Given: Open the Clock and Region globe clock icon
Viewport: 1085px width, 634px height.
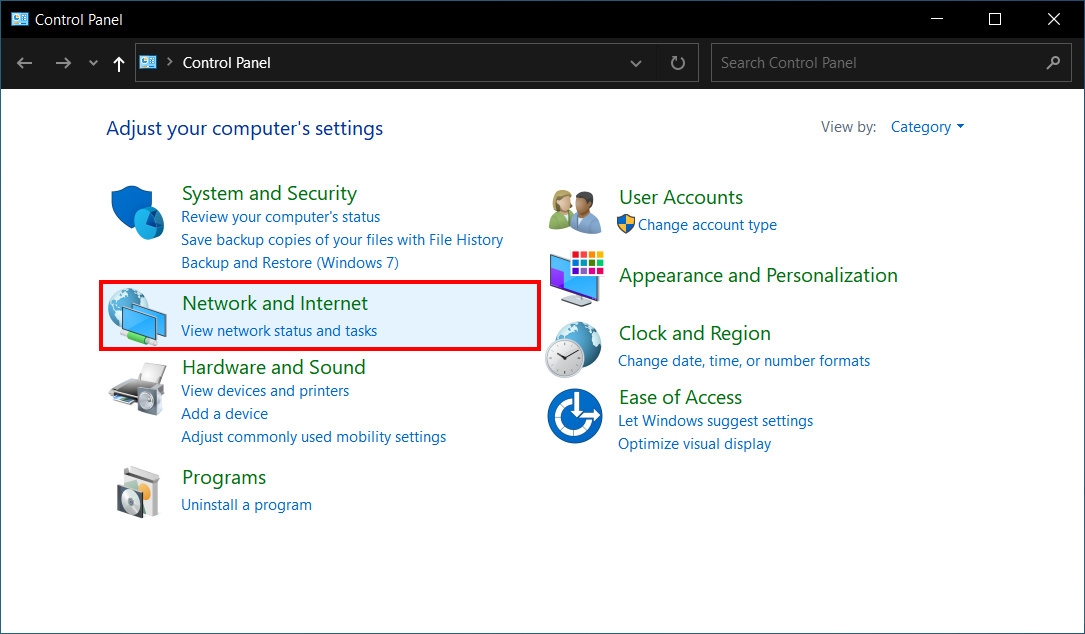Looking at the screenshot, I should [574, 350].
